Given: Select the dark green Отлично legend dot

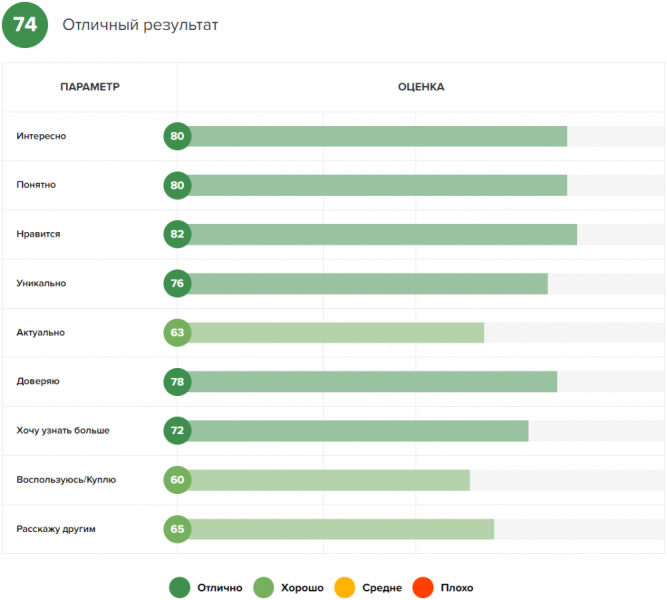Looking at the screenshot, I should [180, 588].
